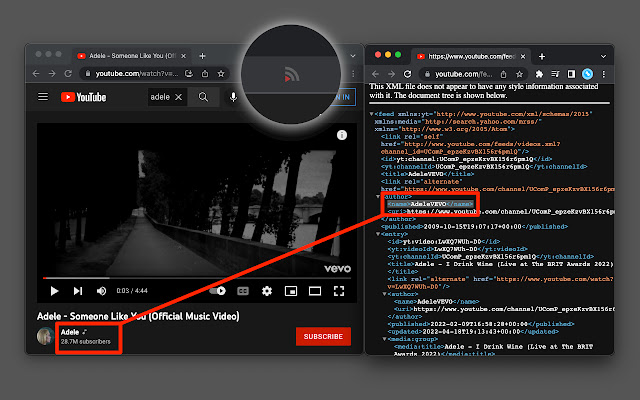
Task: Toggle the autoplay switch
Action: (x=218, y=291)
